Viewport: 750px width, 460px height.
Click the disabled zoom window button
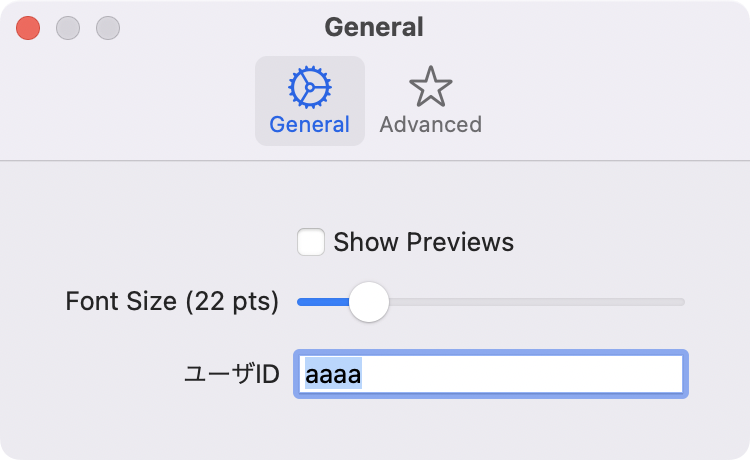pyautogui.click(x=108, y=28)
